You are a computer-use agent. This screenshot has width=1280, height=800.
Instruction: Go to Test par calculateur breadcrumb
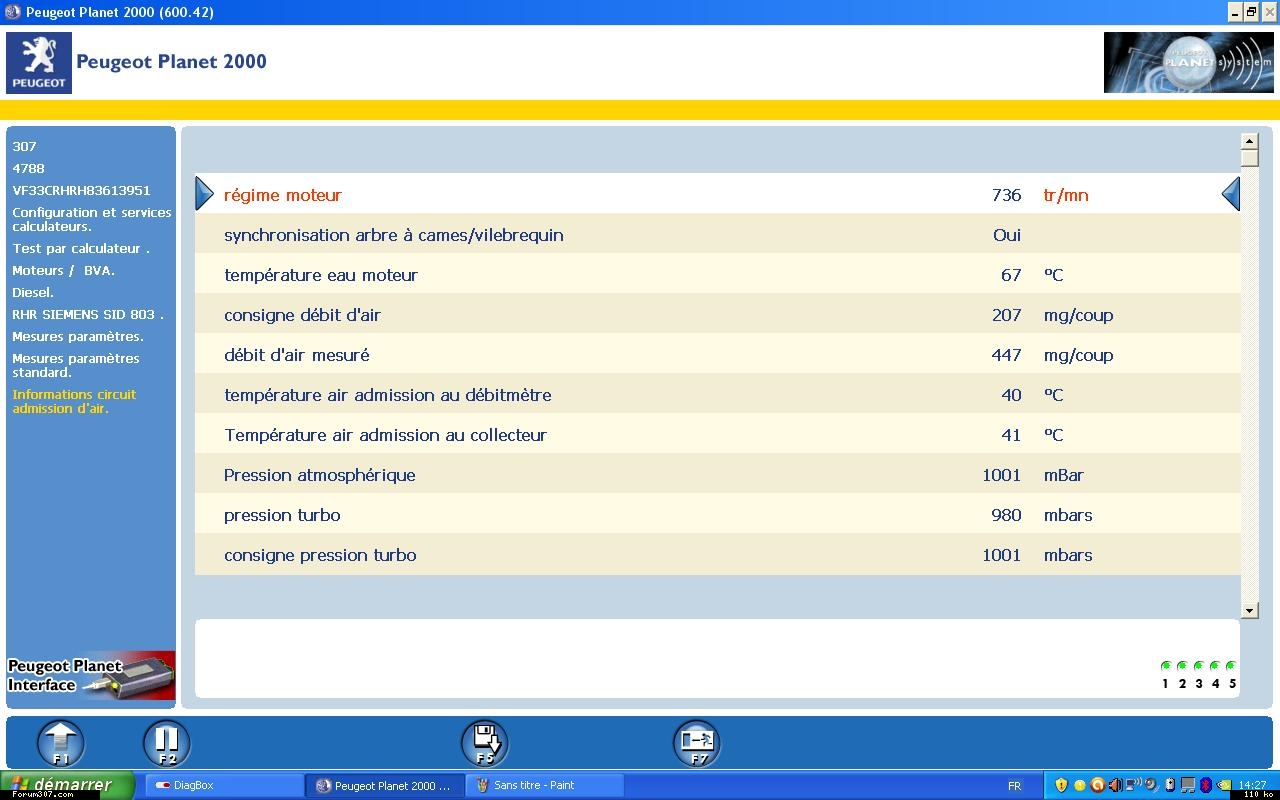click(81, 248)
